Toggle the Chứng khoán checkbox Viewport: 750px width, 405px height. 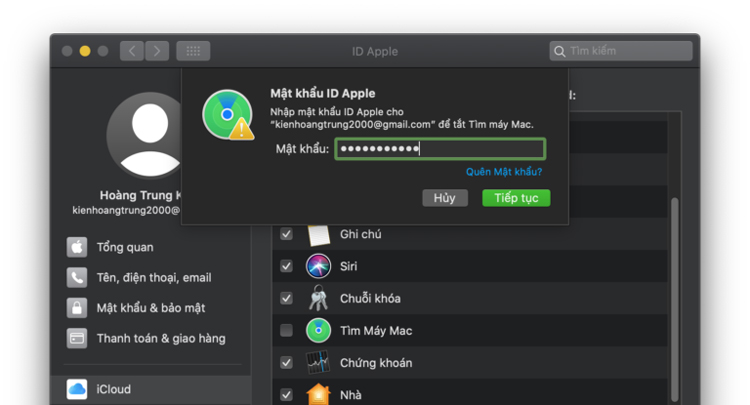287,362
